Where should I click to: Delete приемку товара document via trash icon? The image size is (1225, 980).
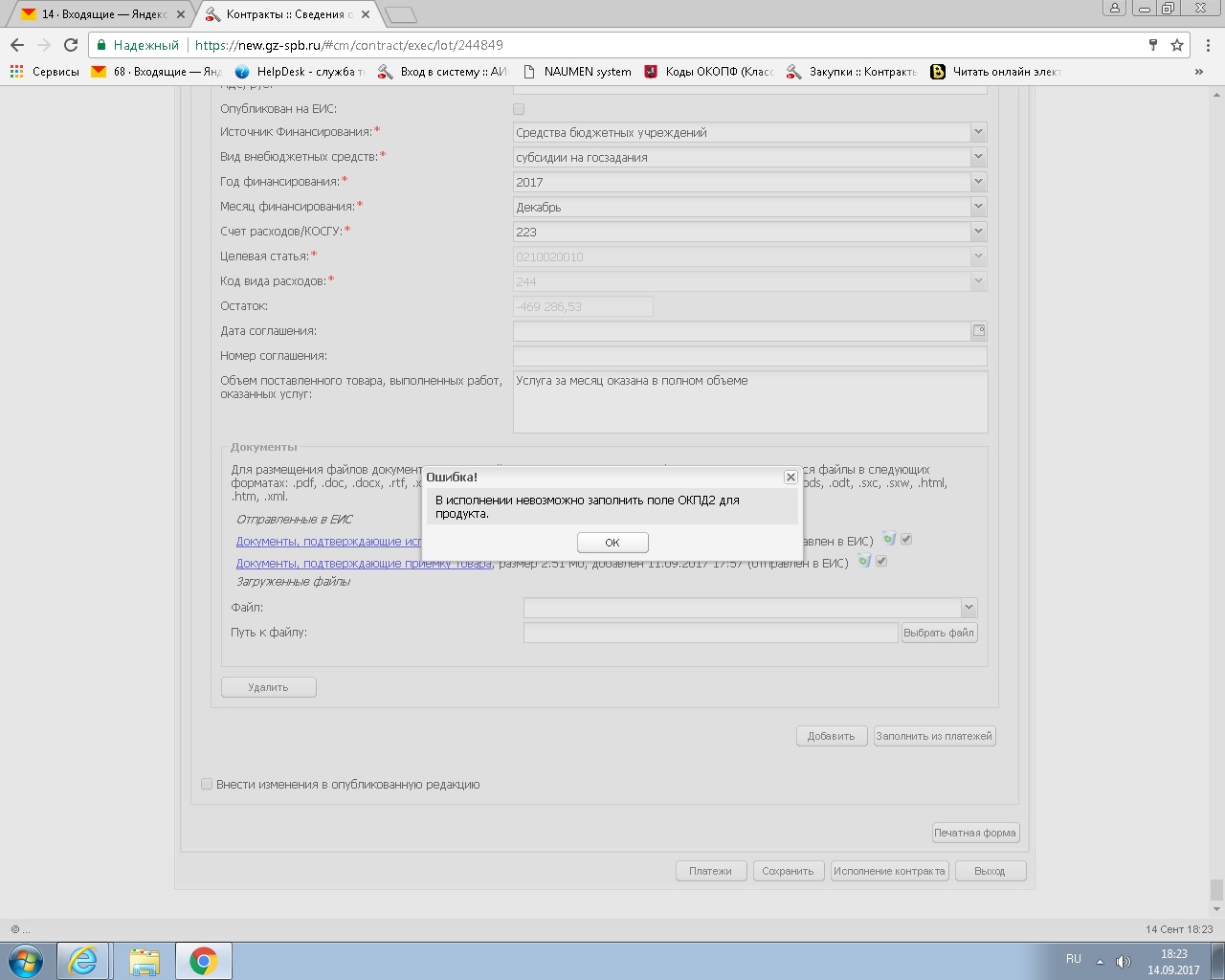tap(864, 561)
